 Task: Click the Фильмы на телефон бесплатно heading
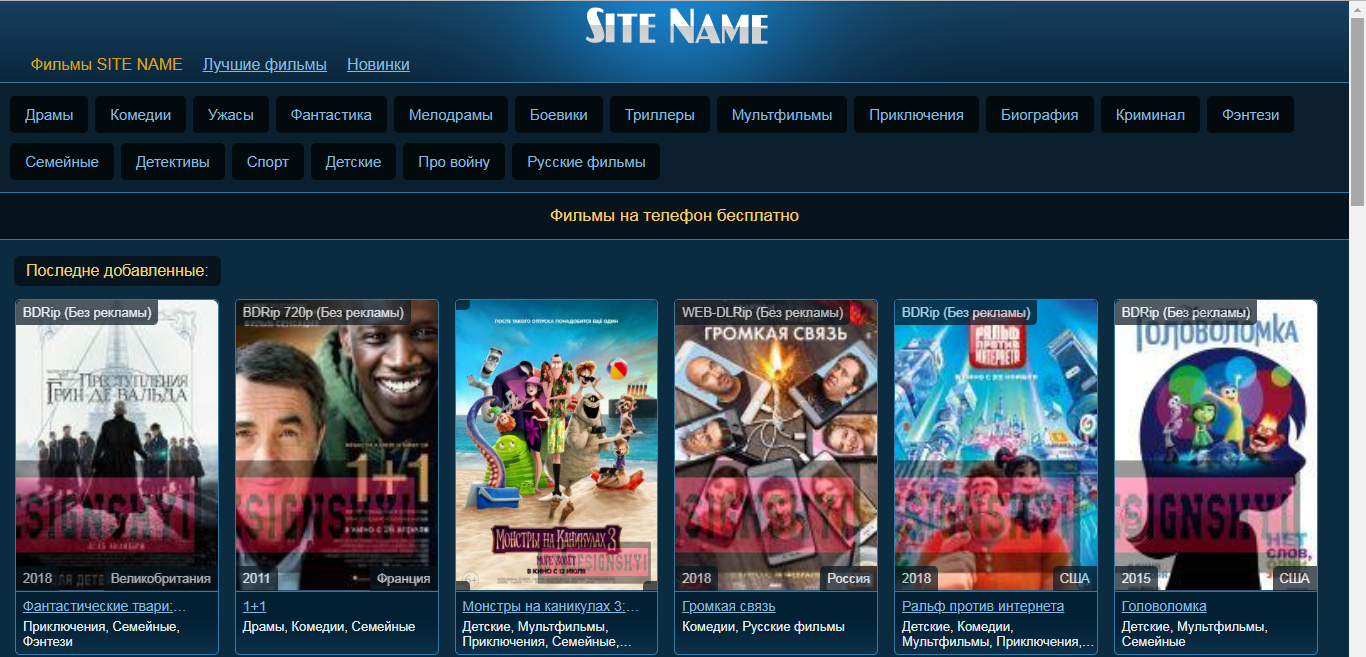pos(675,215)
